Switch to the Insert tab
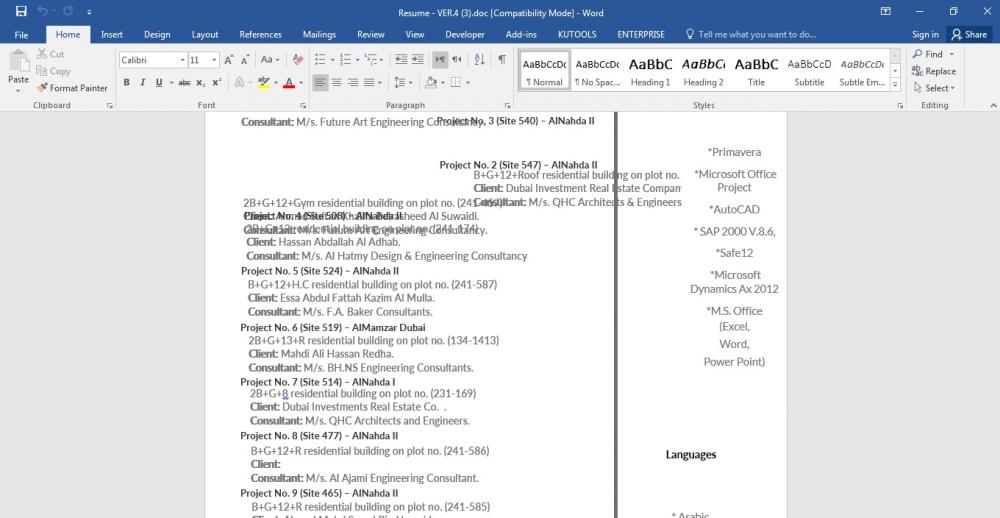Screen dimensions: 1000x518 pyautogui.click(x=112, y=34)
